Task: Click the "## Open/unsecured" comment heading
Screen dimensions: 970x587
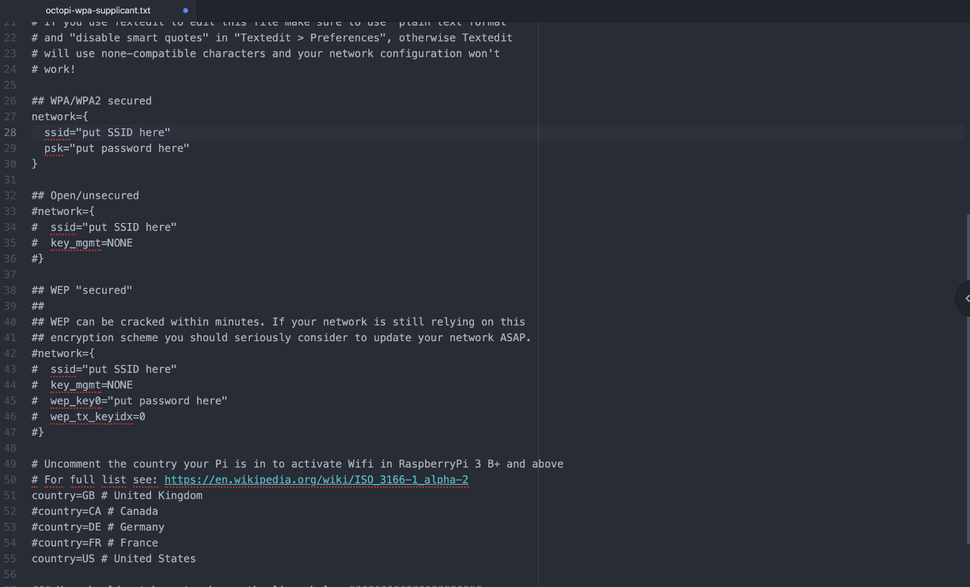Action: (85, 196)
